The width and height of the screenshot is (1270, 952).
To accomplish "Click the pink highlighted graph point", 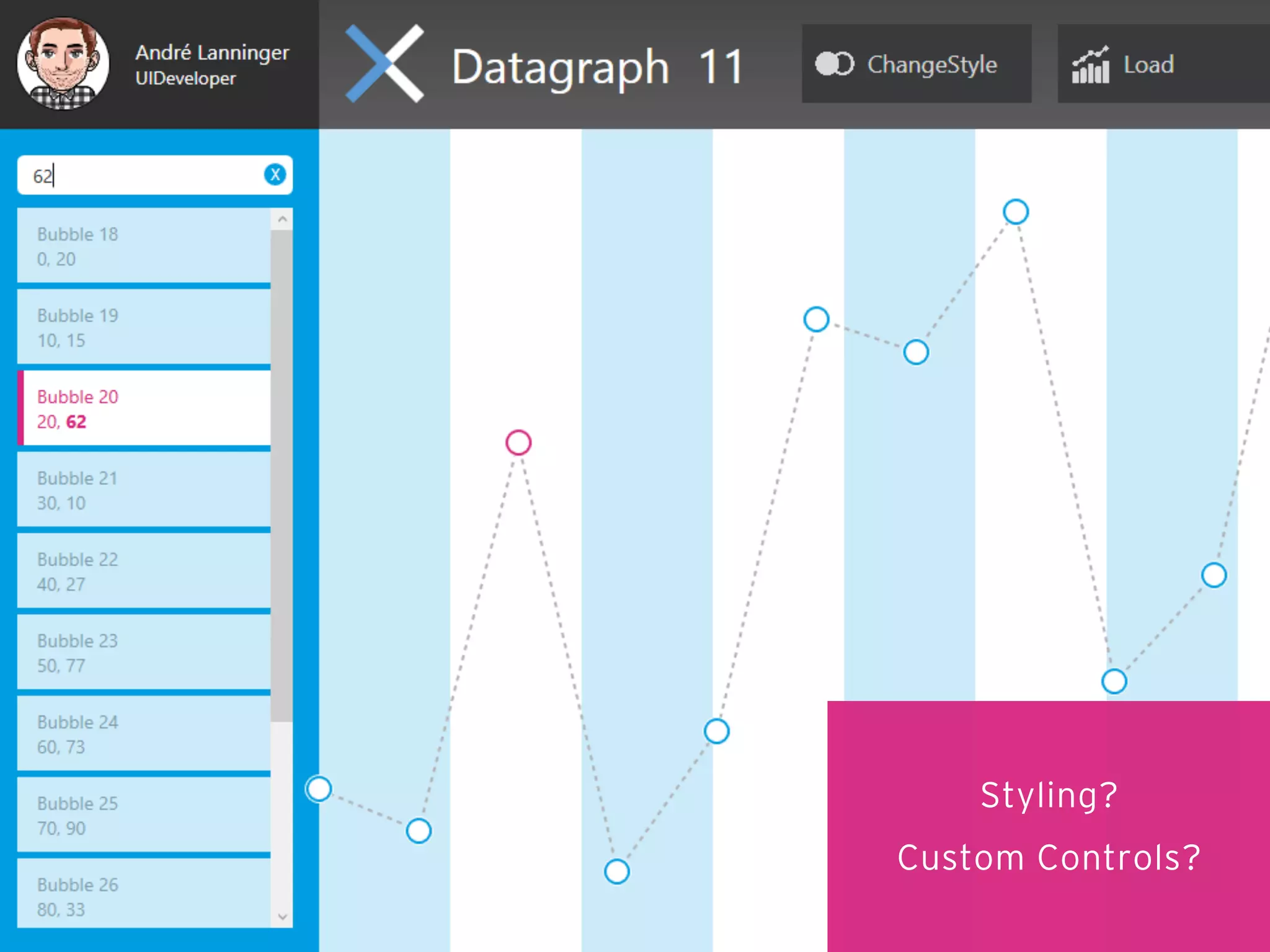I will pos(518,443).
